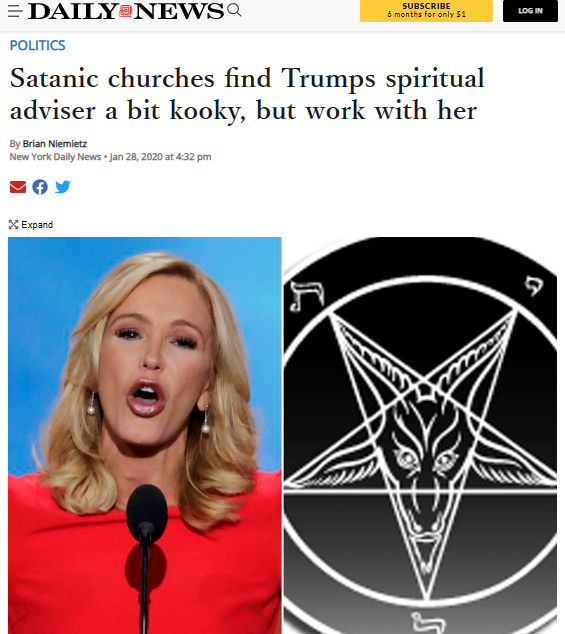Click the article headline text

(247, 94)
